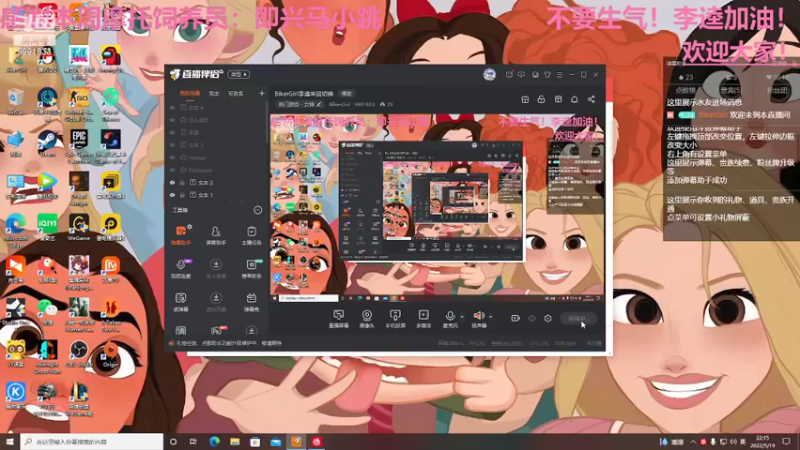Open the Steam desktop icon
This screenshot has height=450, width=800.
click(47, 143)
